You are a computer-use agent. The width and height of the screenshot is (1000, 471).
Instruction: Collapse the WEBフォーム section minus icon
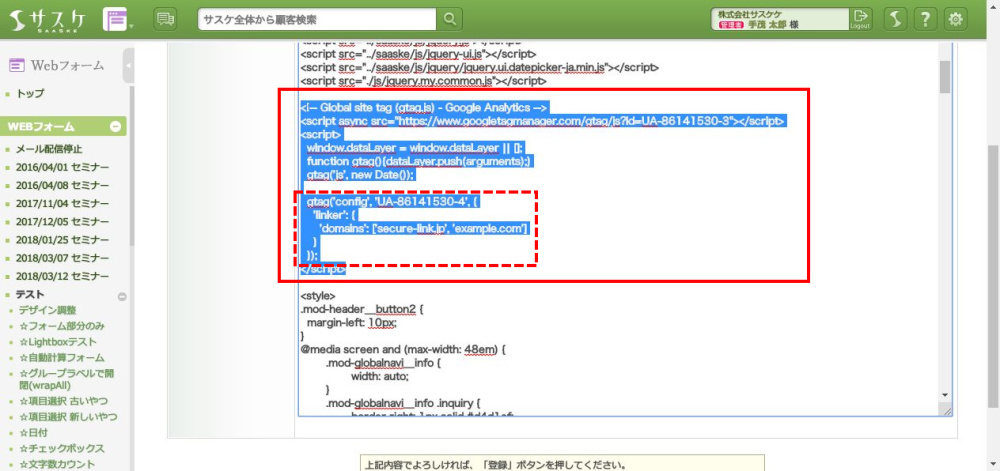pyautogui.click(x=115, y=127)
